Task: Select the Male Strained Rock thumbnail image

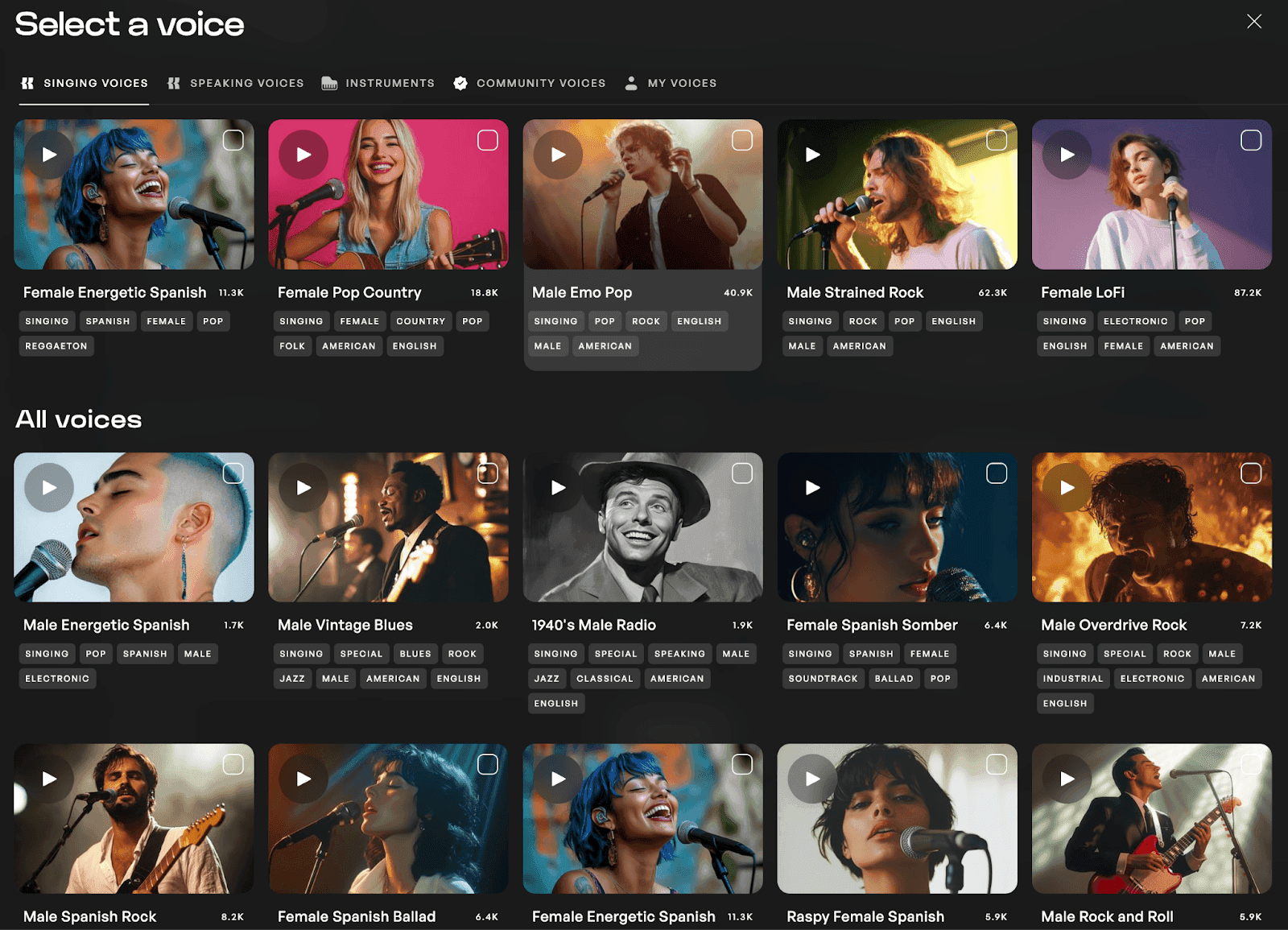Action: 897,195
